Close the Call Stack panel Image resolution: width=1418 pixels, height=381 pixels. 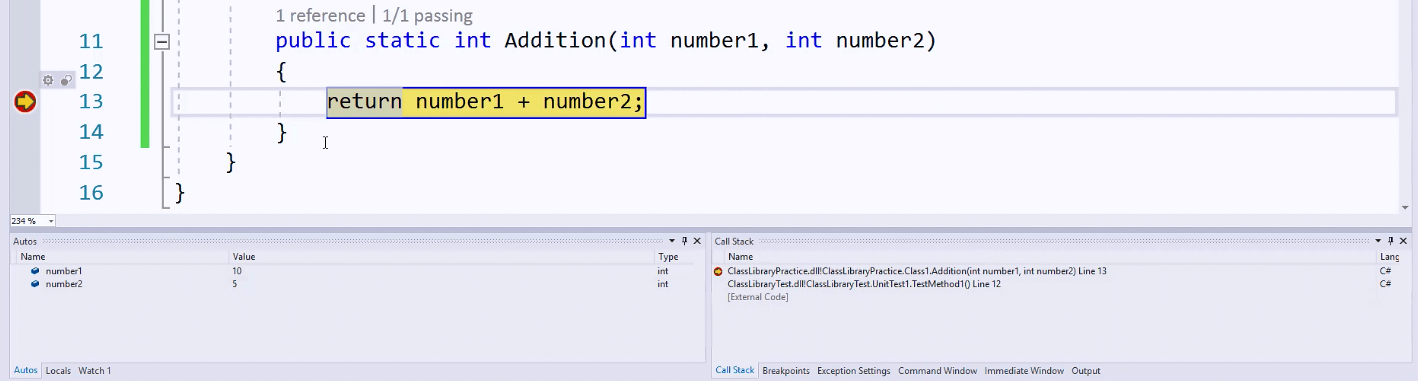(1404, 241)
